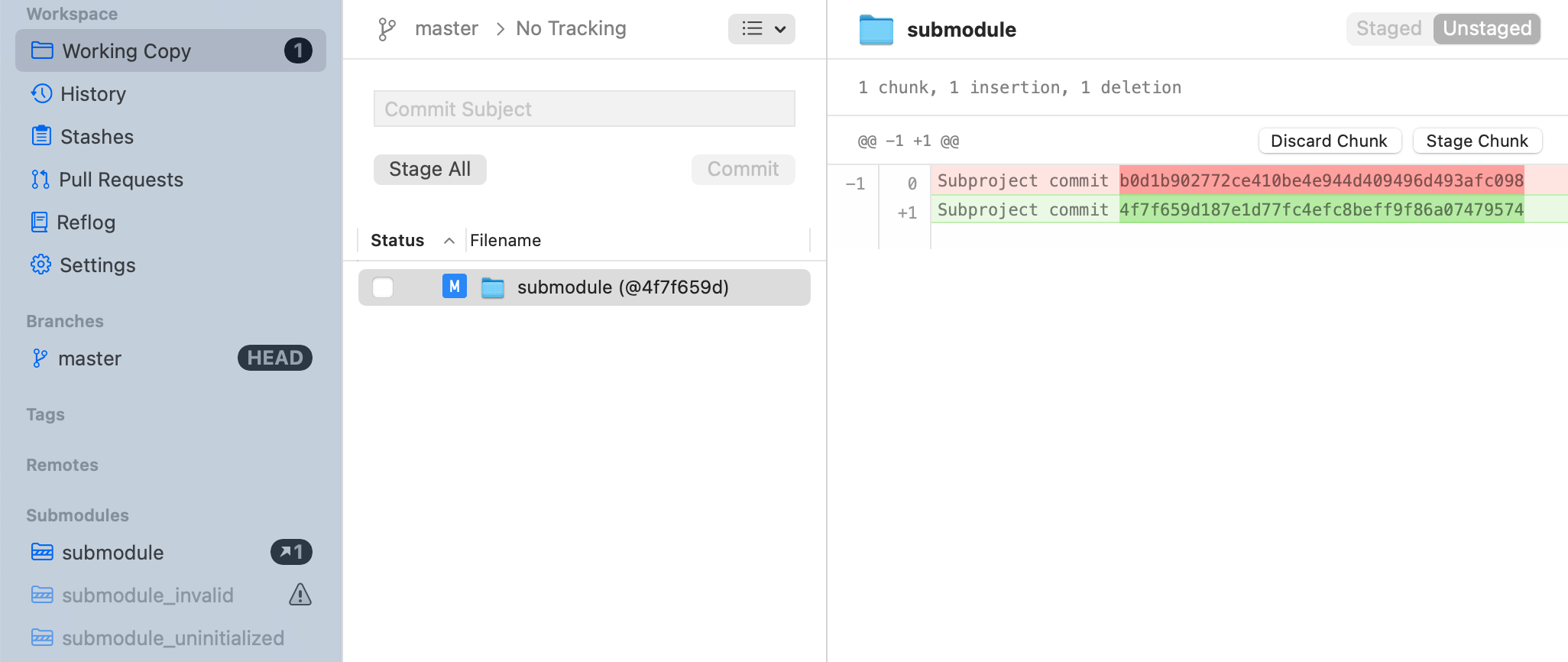Viewport: 1568px width, 662px height.
Task: Switch to Staged changes view
Action: coord(1388,29)
